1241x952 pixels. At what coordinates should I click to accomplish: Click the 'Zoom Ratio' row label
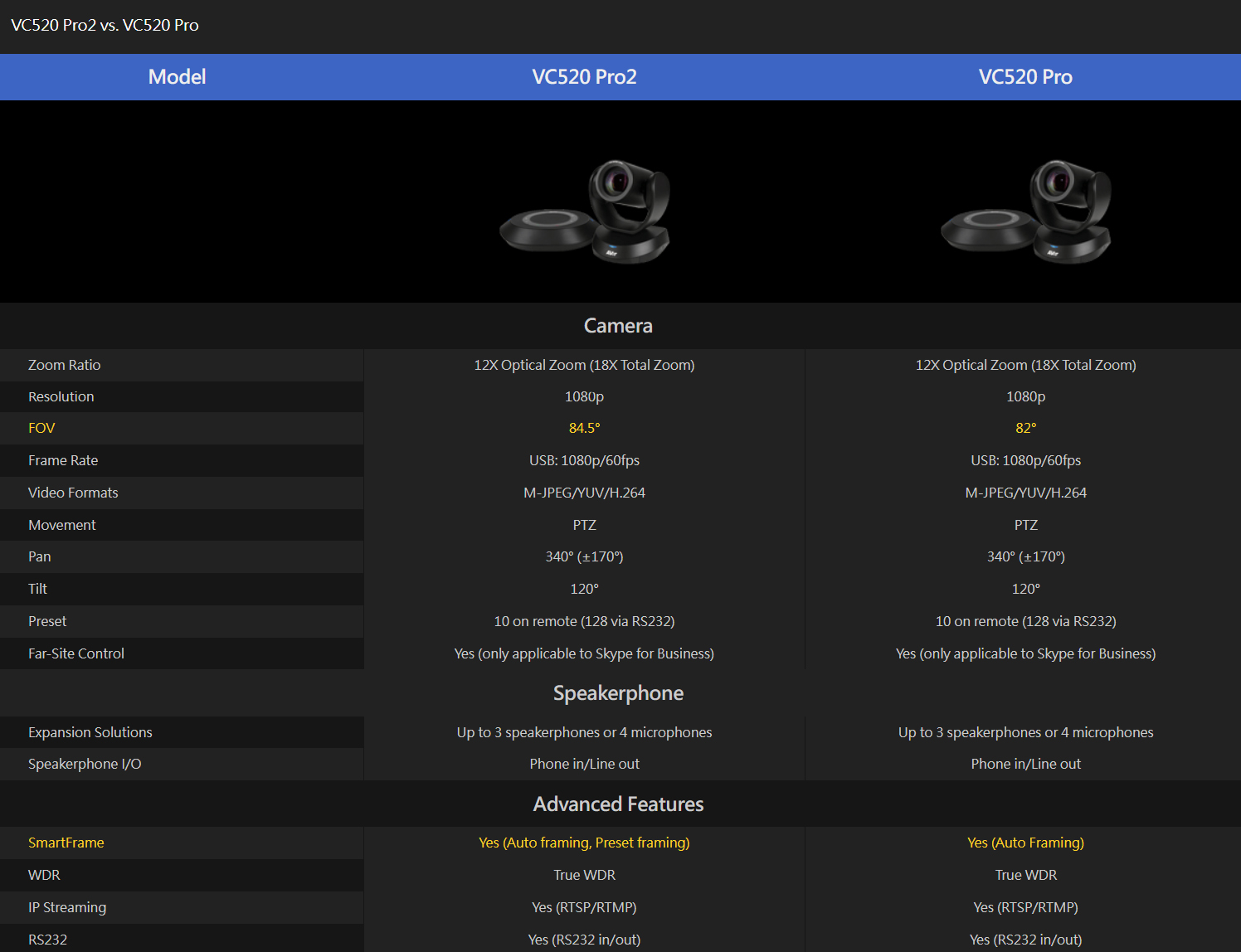[x=64, y=365]
